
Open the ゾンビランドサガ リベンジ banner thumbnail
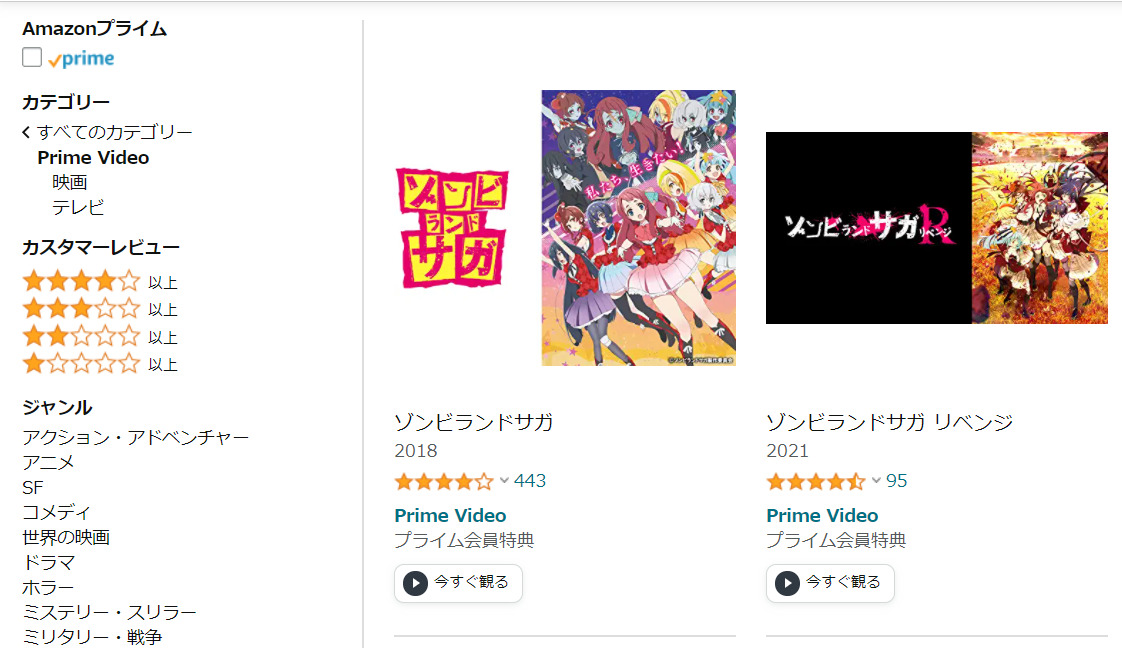click(x=937, y=228)
